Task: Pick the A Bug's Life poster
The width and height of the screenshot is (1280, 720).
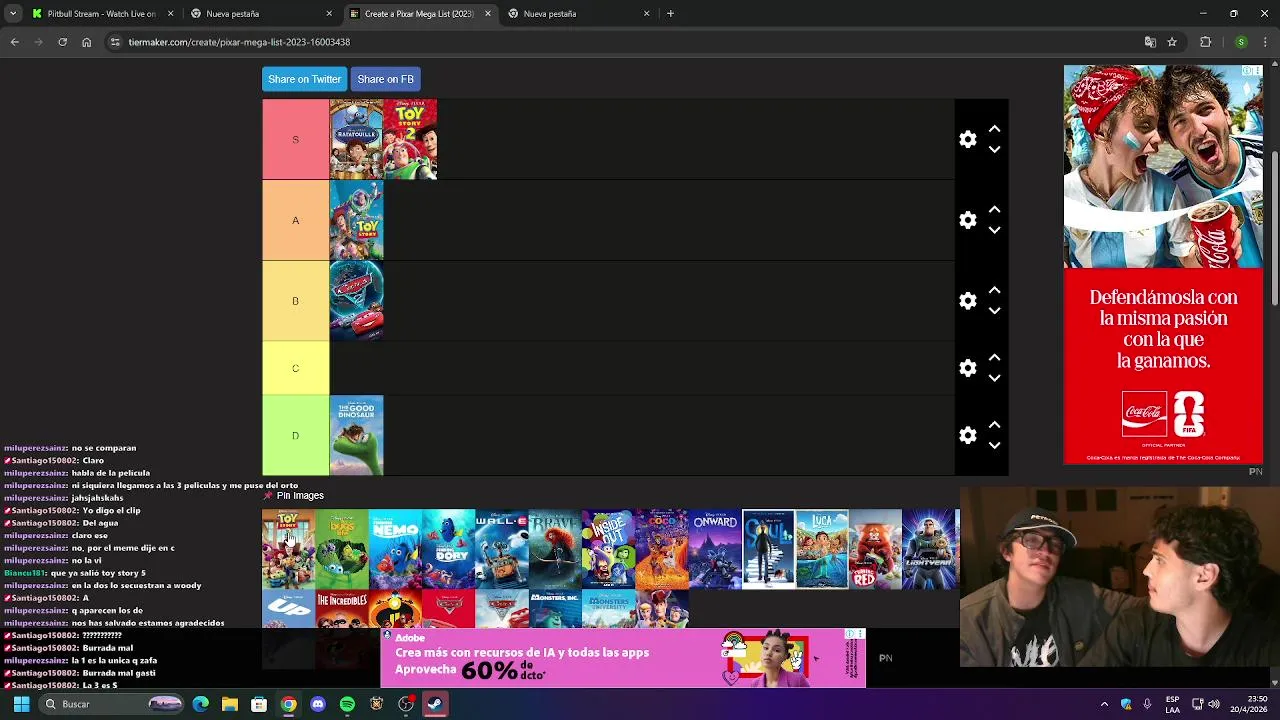Action: pos(342,550)
